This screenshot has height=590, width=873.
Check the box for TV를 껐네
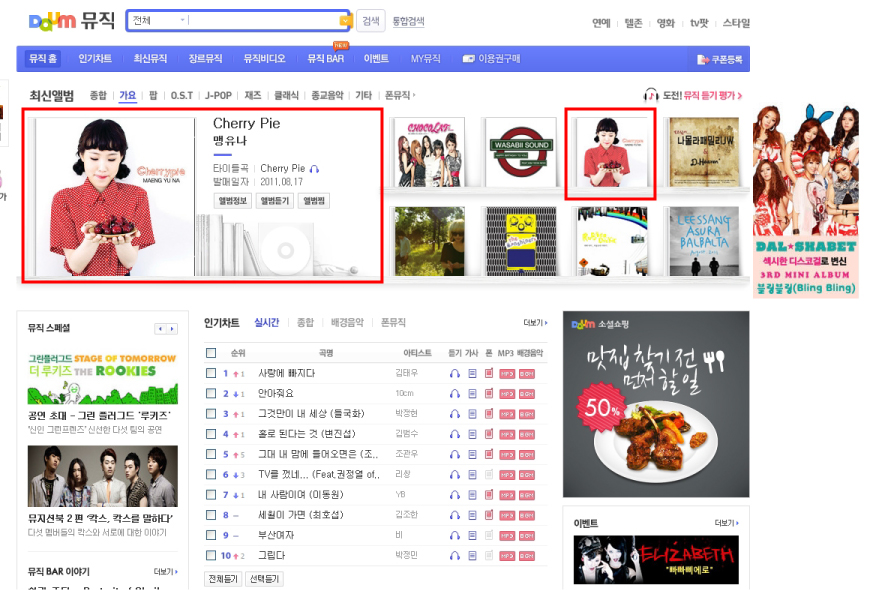[211, 474]
